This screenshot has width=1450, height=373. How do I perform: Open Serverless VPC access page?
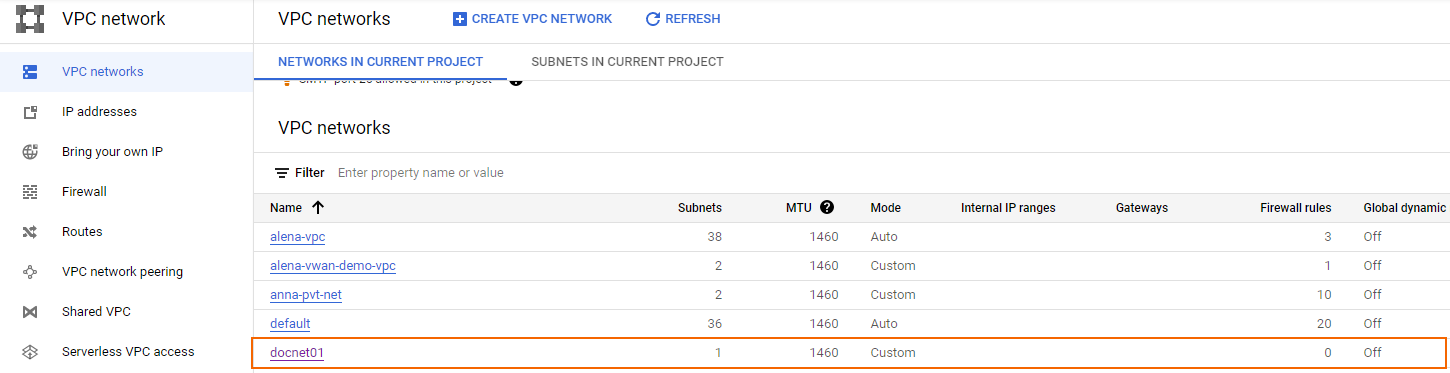[127, 352]
